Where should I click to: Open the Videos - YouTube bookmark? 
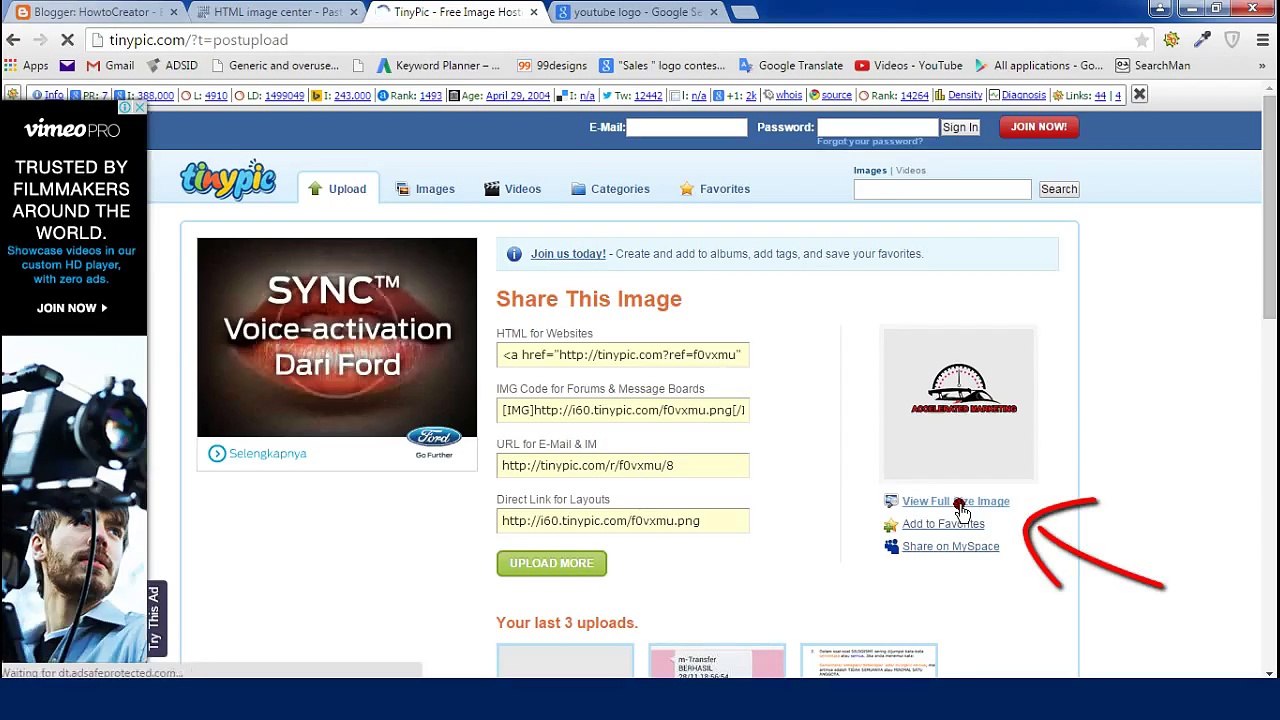[909, 66]
